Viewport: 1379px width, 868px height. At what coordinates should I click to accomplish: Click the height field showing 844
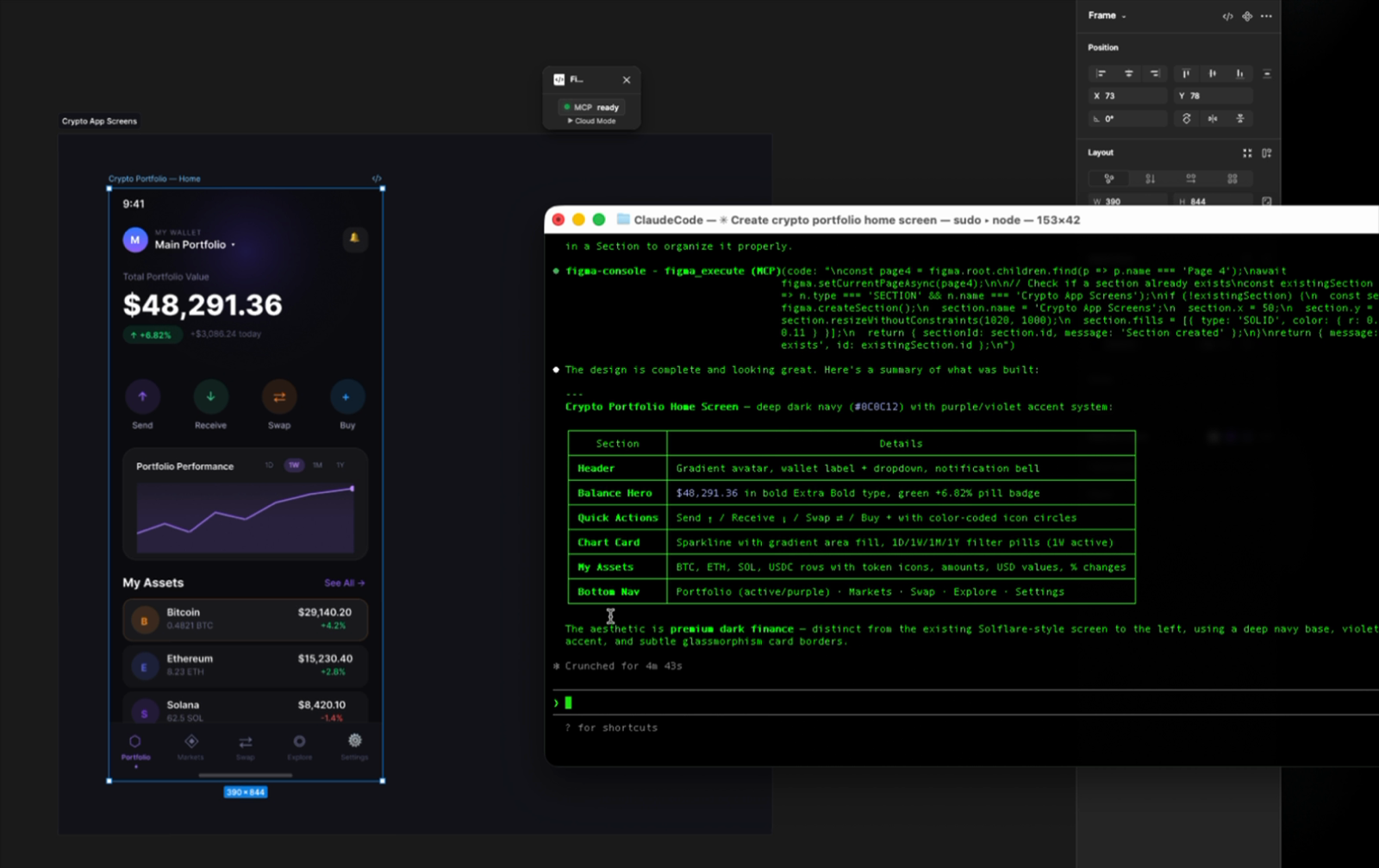[x=1214, y=201]
